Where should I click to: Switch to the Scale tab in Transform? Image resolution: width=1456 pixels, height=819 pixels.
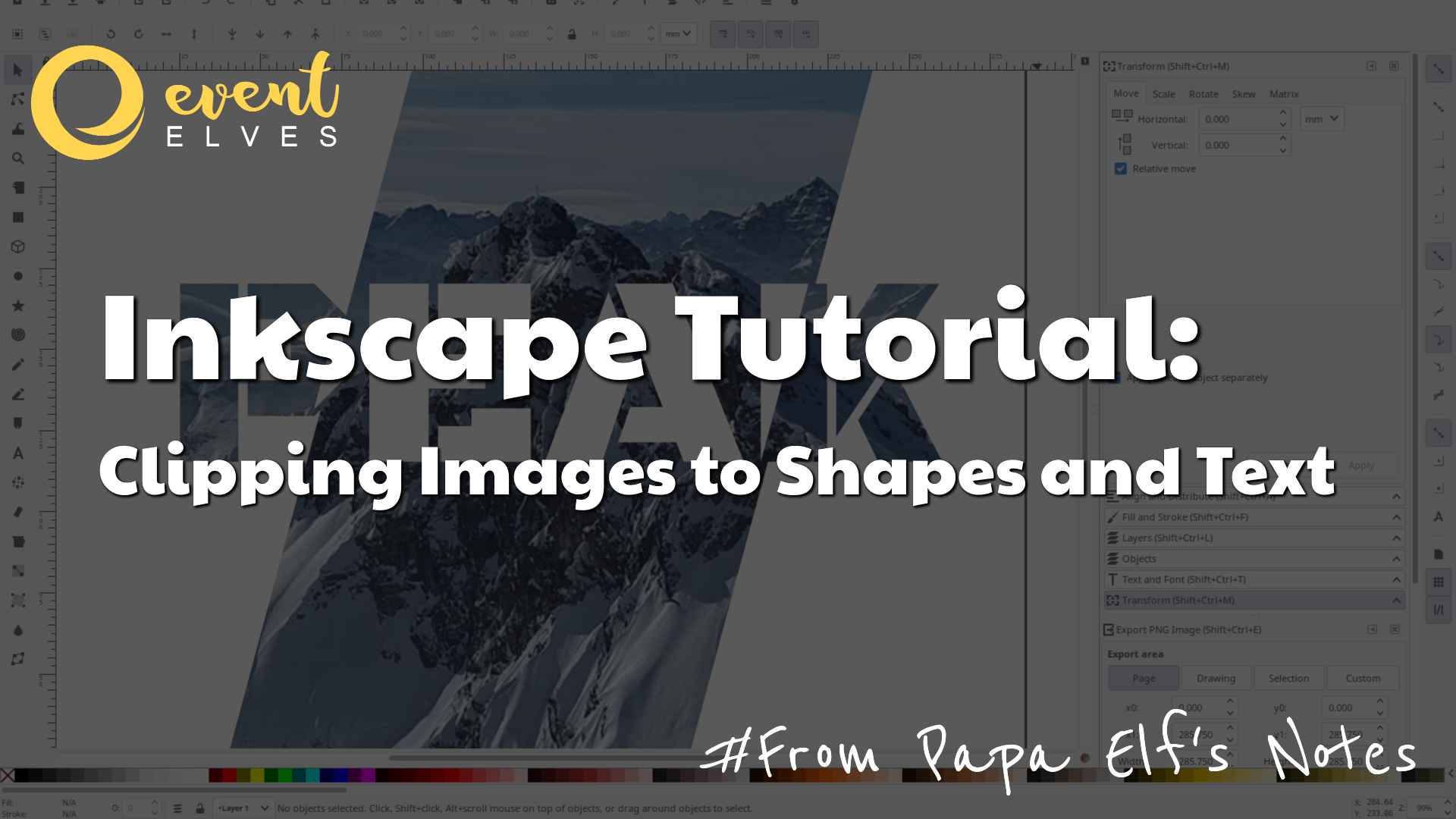point(1164,94)
